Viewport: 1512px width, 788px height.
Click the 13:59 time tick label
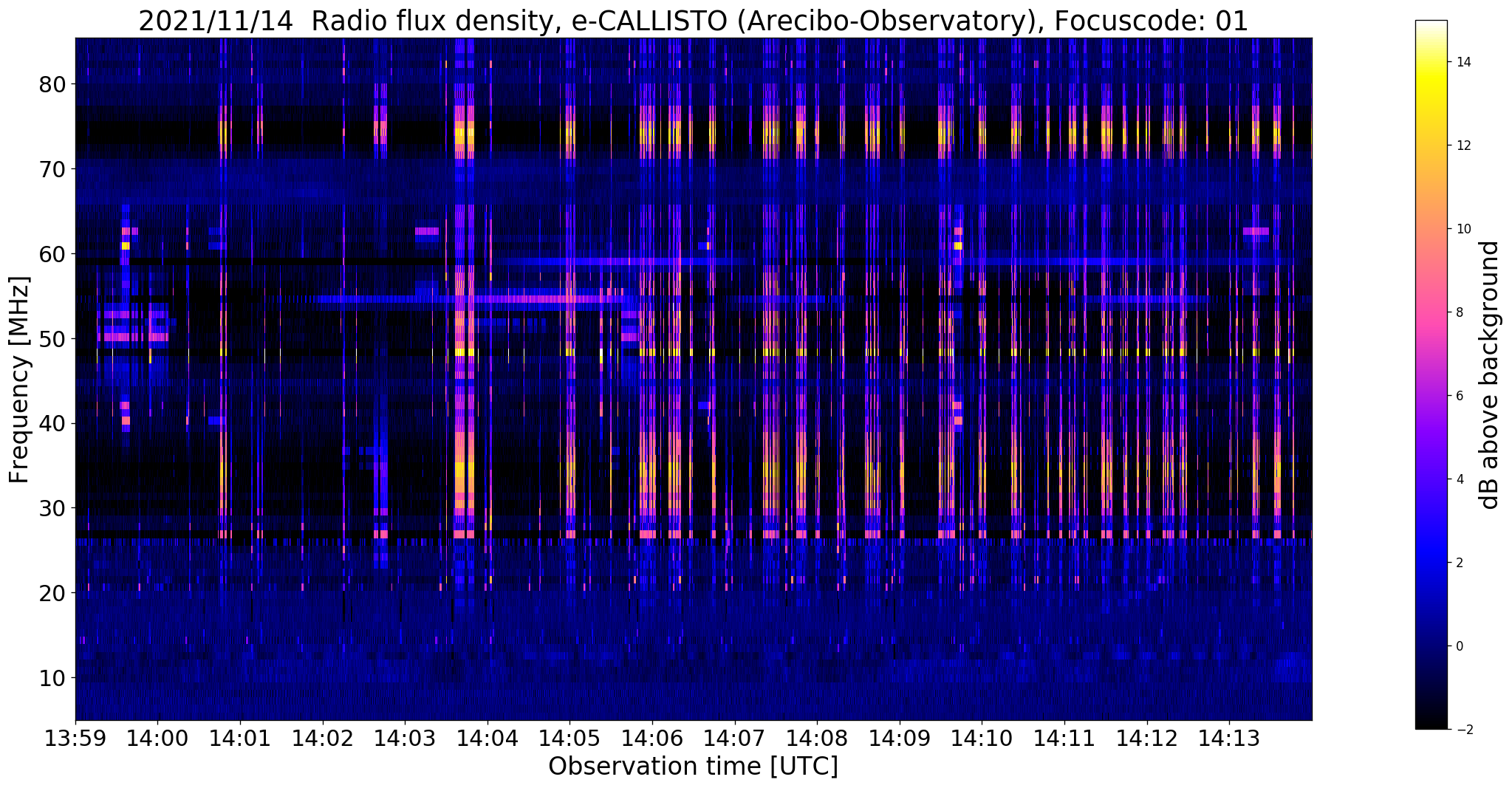coord(75,738)
